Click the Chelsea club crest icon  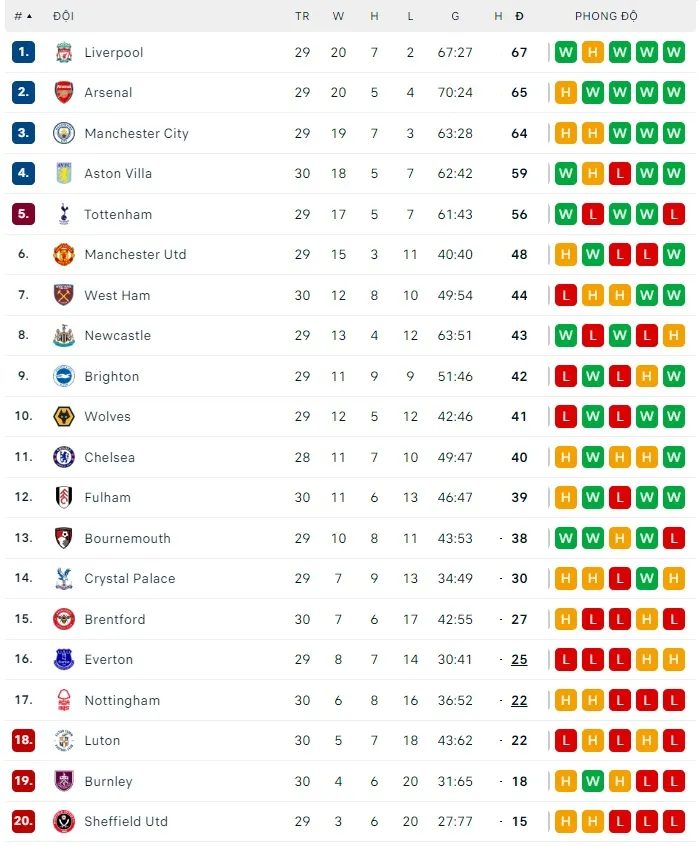coord(64,457)
